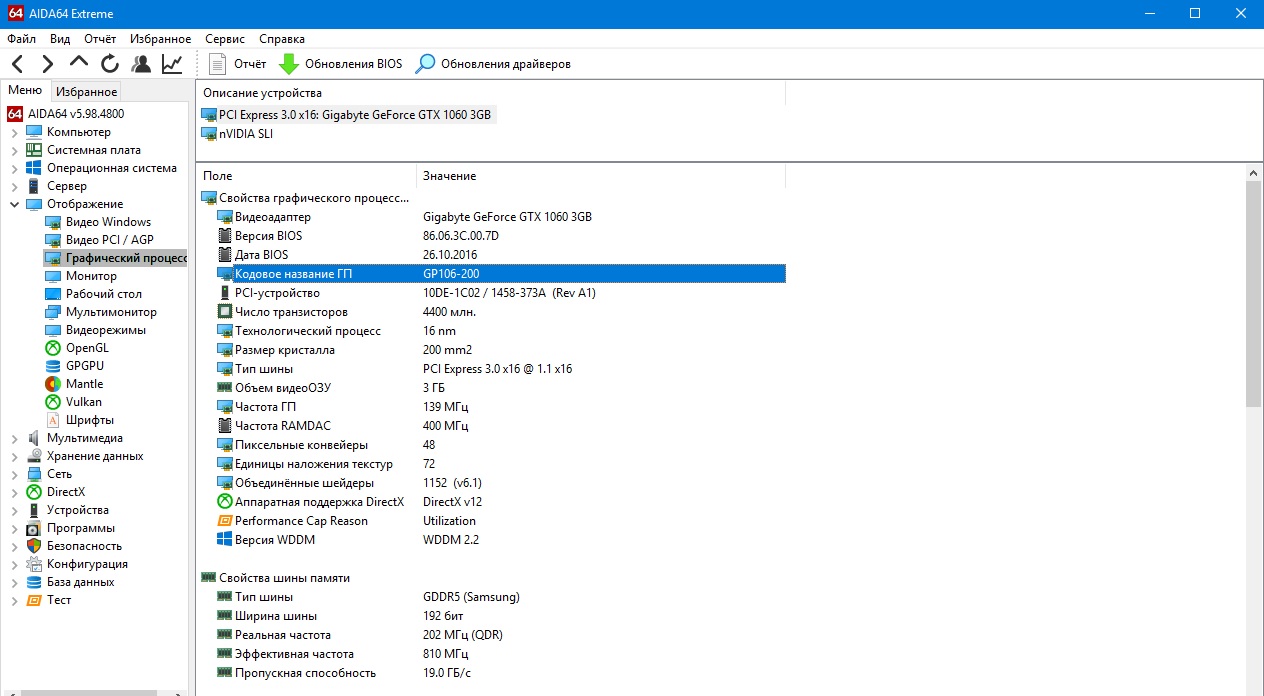Click the База данных database icon

click(x=34, y=582)
